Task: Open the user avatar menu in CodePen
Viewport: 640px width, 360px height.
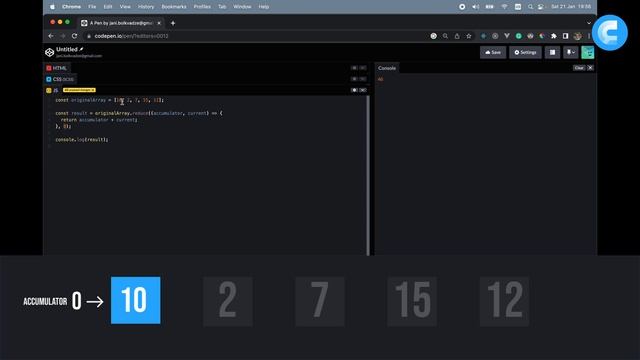Action: pyautogui.click(x=588, y=52)
